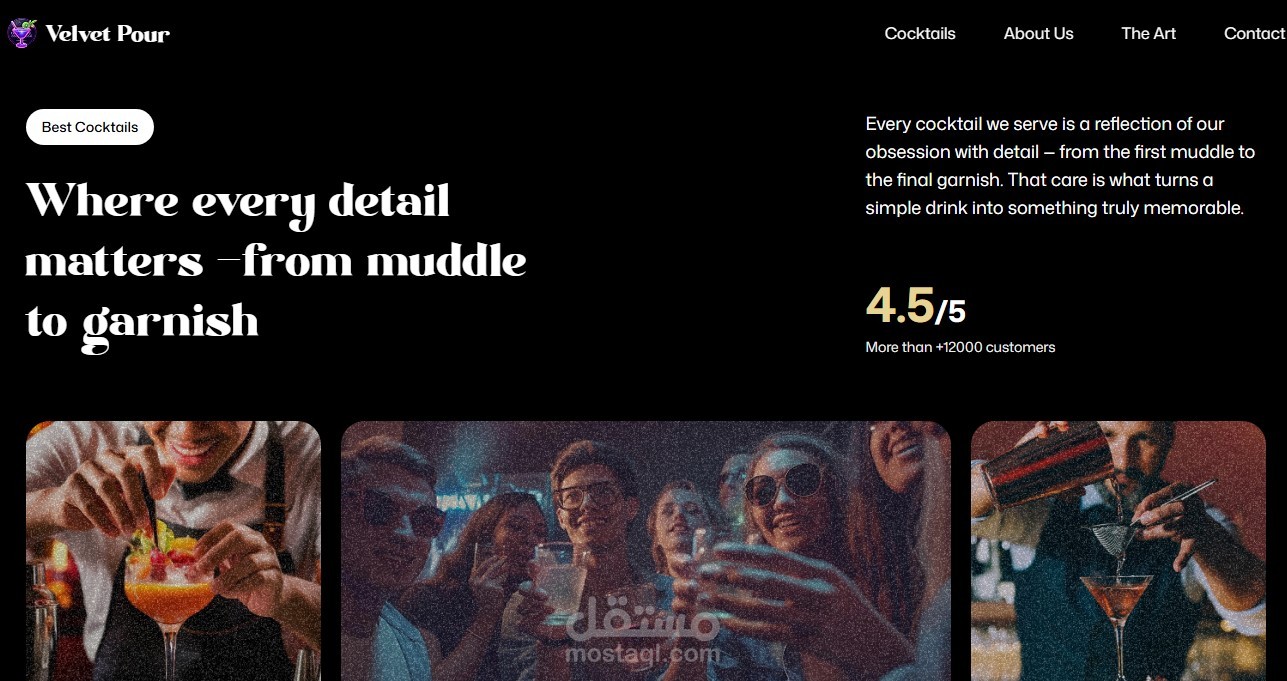Click the white /5 rating text
Screen dimensions: 1287x681
pos(951,311)
